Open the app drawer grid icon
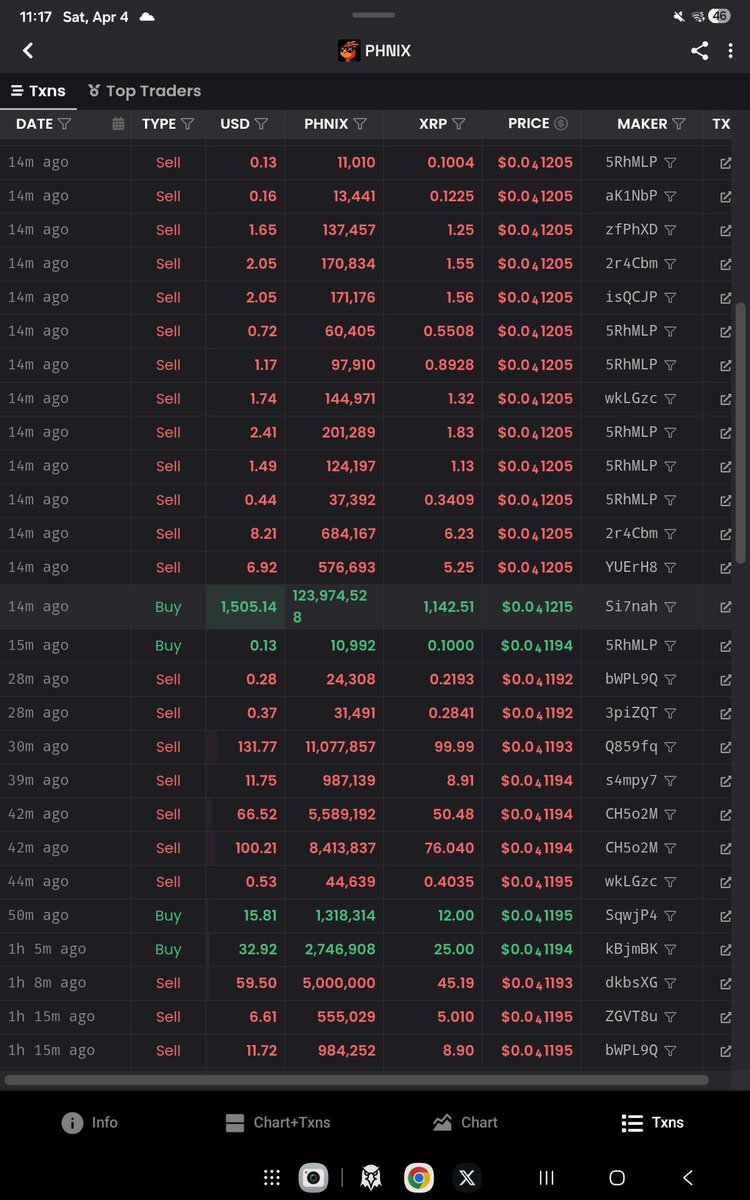The width and height of the screenshot is (750, 1200). pos(271,1177)
